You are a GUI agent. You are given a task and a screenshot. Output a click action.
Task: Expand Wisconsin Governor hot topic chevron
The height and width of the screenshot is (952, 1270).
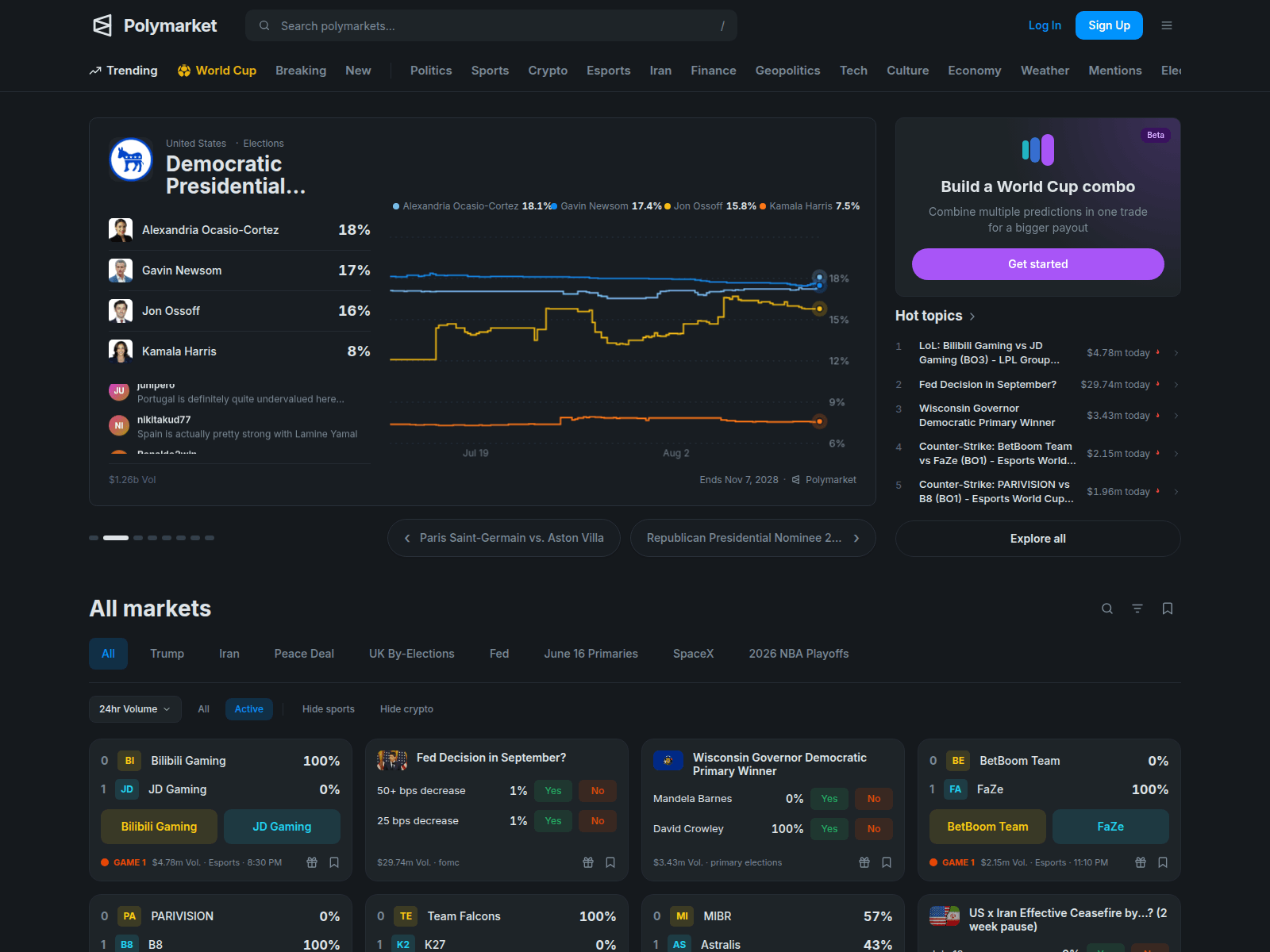pyautogui.click(x=1176, y=416)
